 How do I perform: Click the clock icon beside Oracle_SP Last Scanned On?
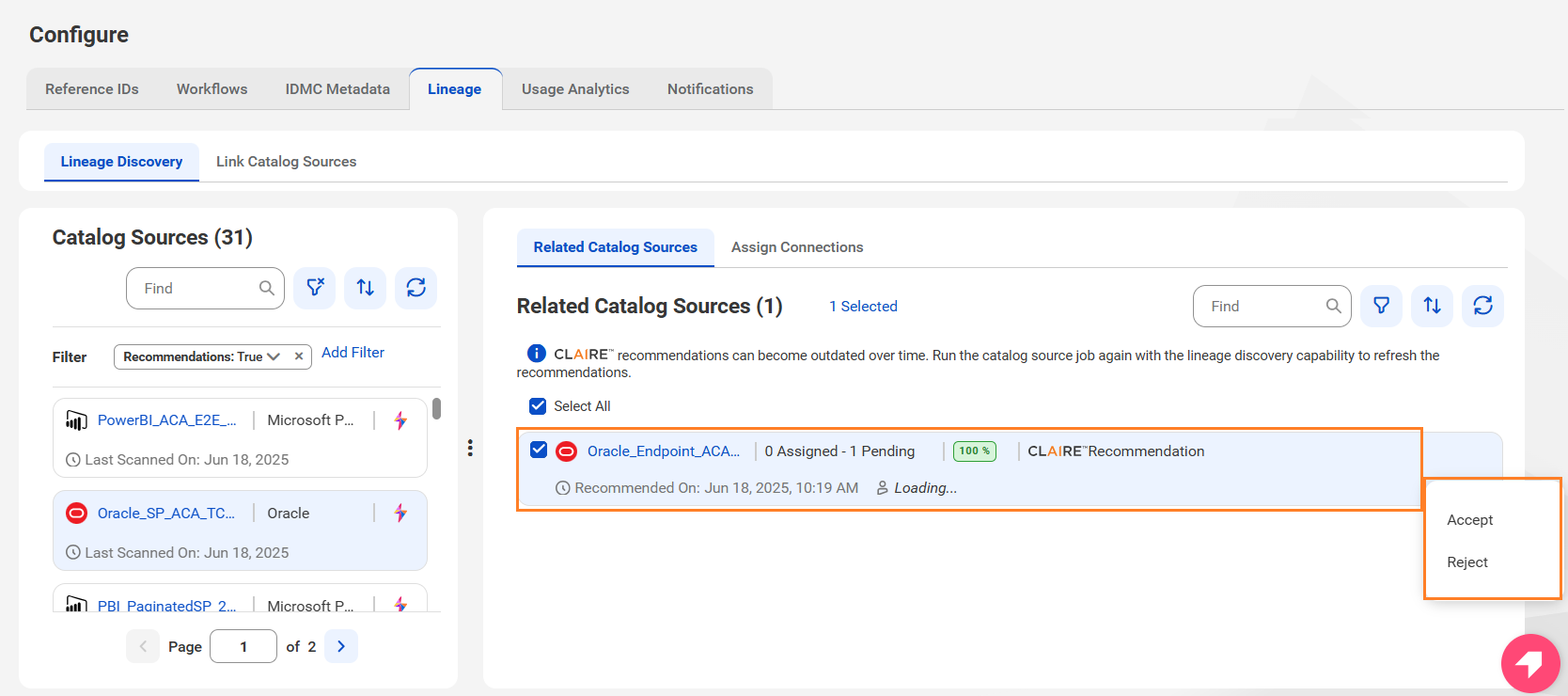pos(73,553)
